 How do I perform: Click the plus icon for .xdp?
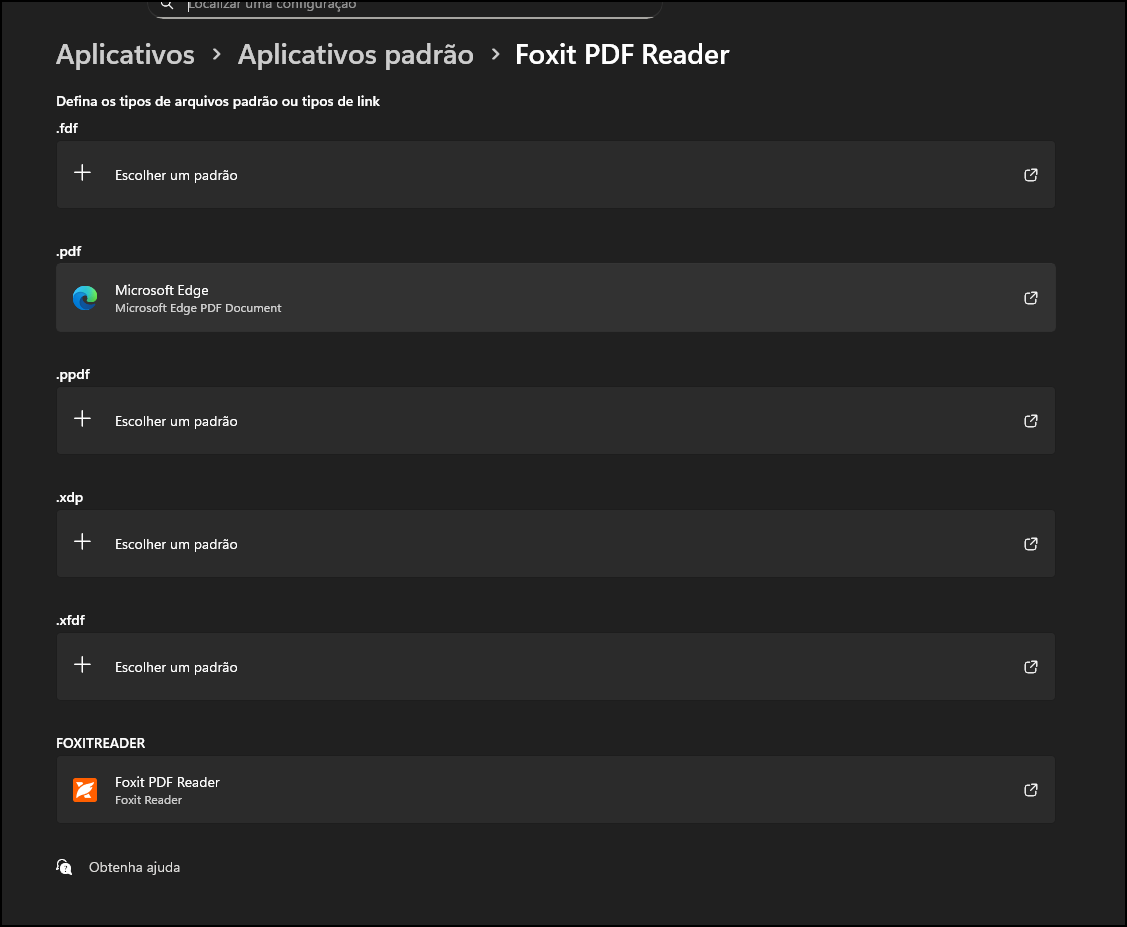(x=83, y=542)
